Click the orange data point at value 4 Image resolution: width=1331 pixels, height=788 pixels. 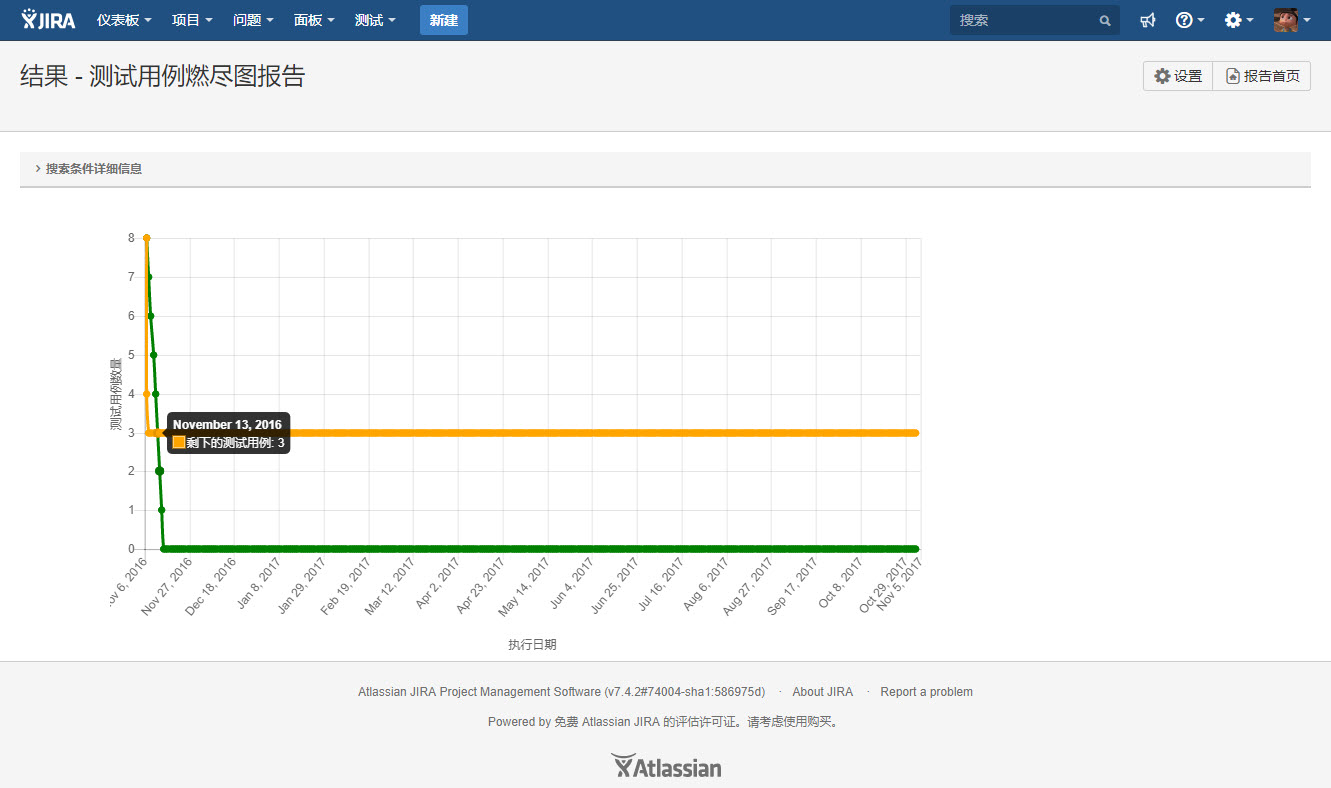pos(147,394)
